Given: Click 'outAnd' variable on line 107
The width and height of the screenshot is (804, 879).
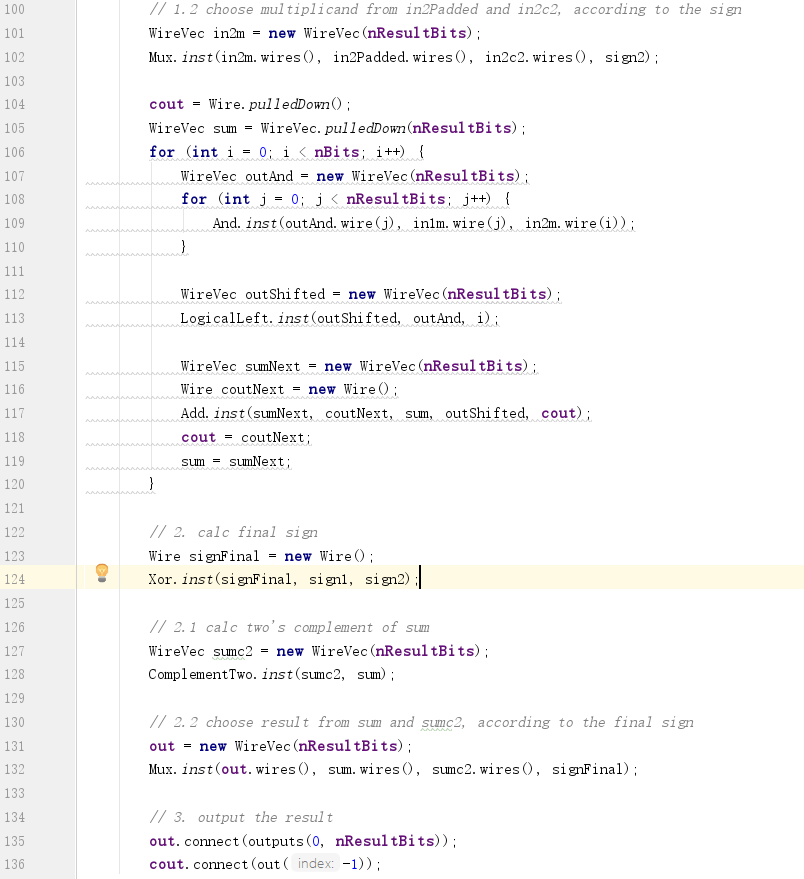Looking at the screenshot, I should click(269, 176).
